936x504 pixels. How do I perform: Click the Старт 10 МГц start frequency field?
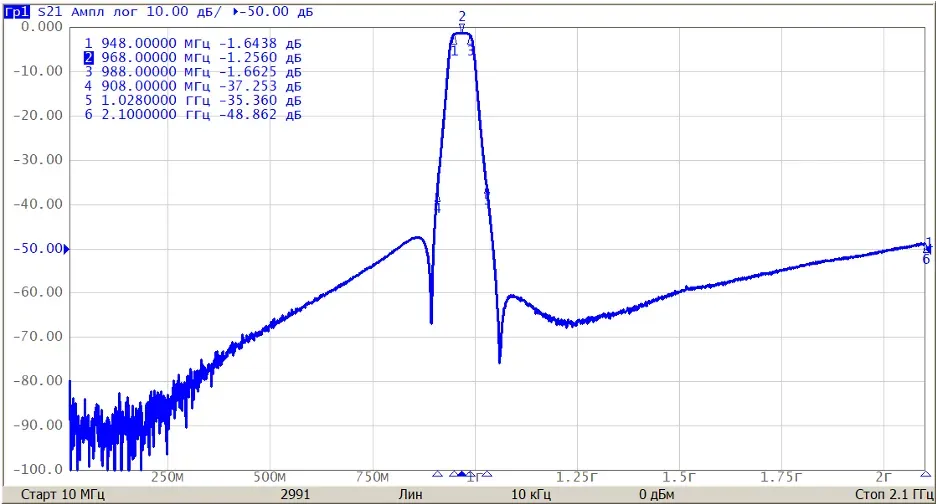pos(63,494)
